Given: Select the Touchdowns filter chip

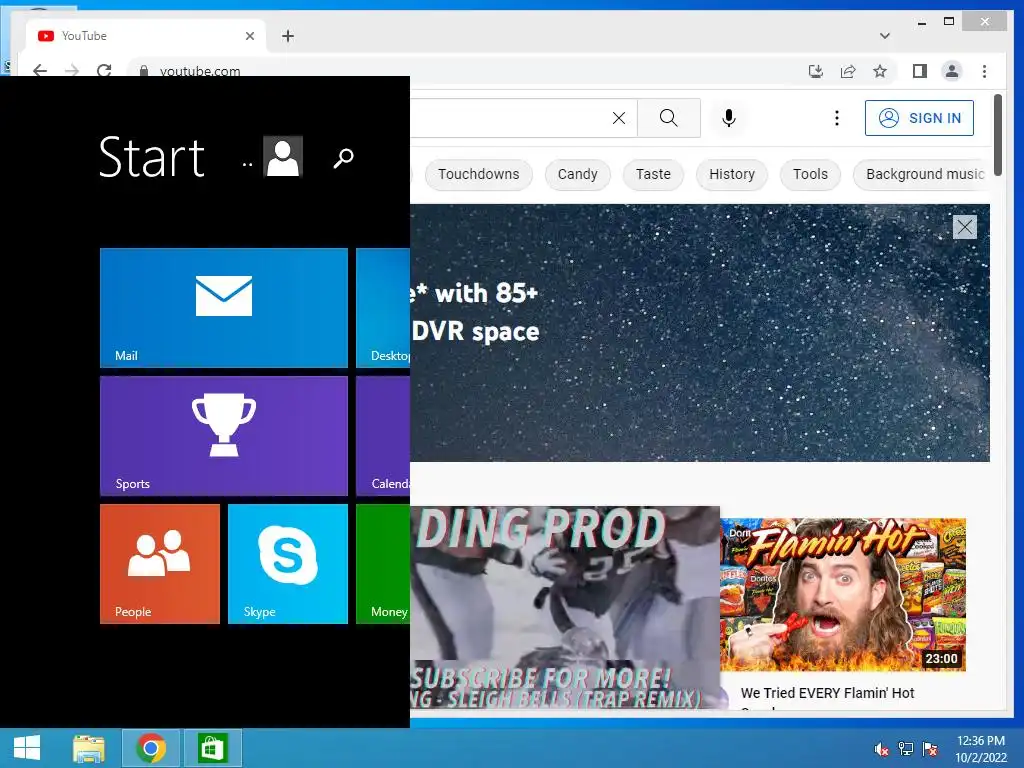Looking at the screenshot, I should tap(479, 174).
